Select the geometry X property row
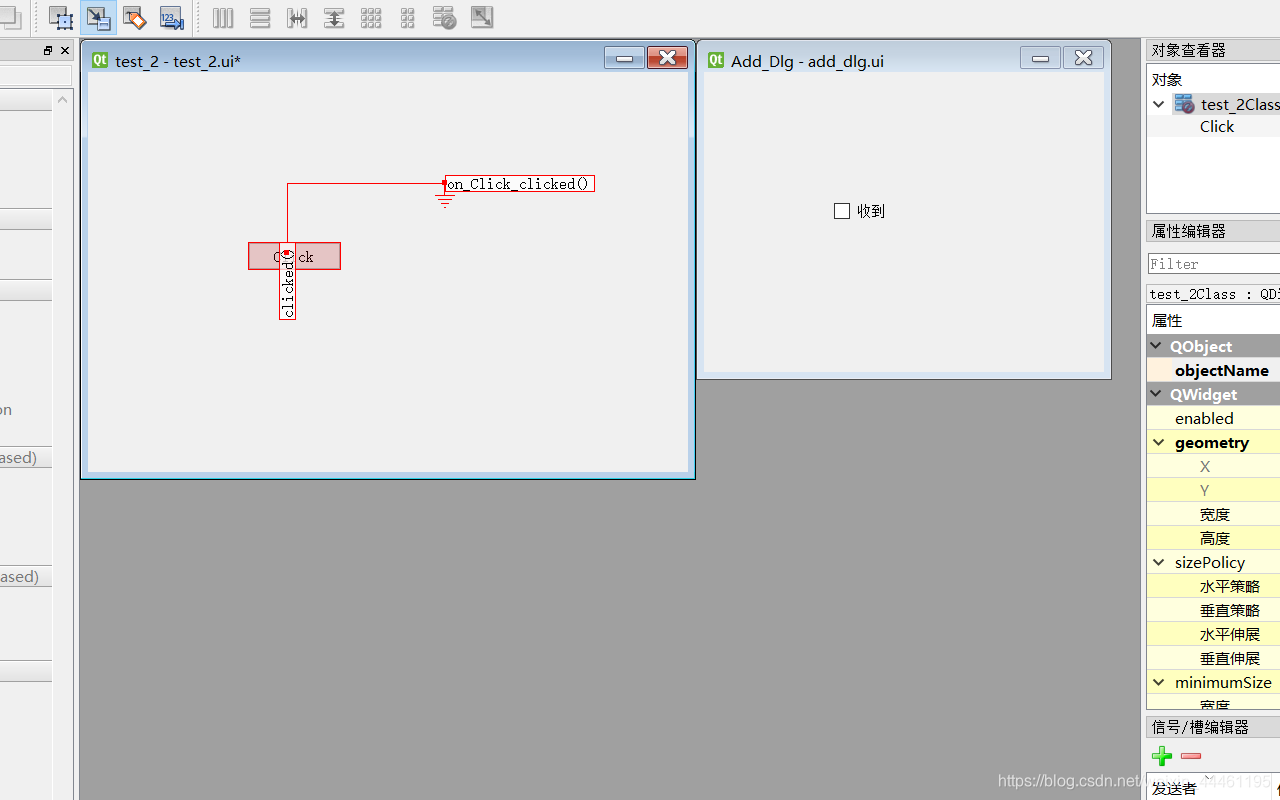The width and height of the screenshot is (1280, 800). pyautogui.click(x=1213, y=466)
